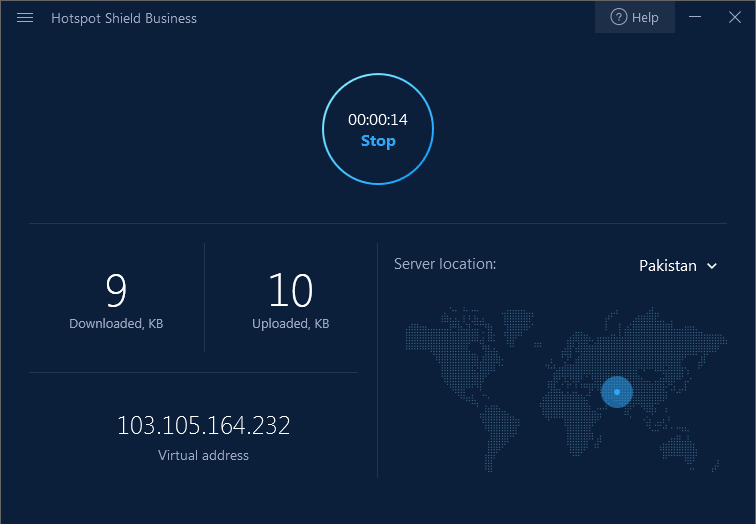This screenshot has height=524, width=756.
Task: Stop the VPN connection
Action: point(378,141)
